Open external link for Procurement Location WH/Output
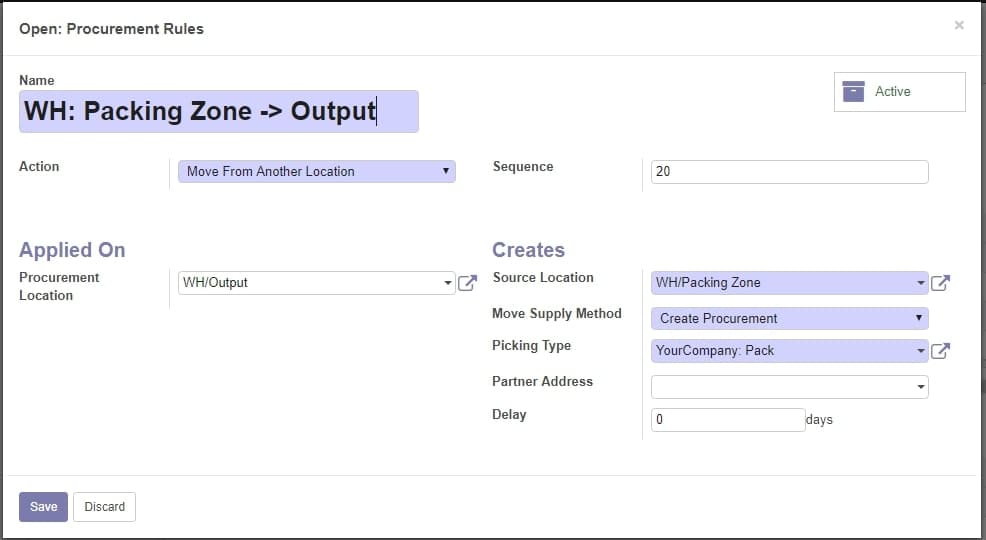The image size is (986, 540). click(x=467, y=283)
